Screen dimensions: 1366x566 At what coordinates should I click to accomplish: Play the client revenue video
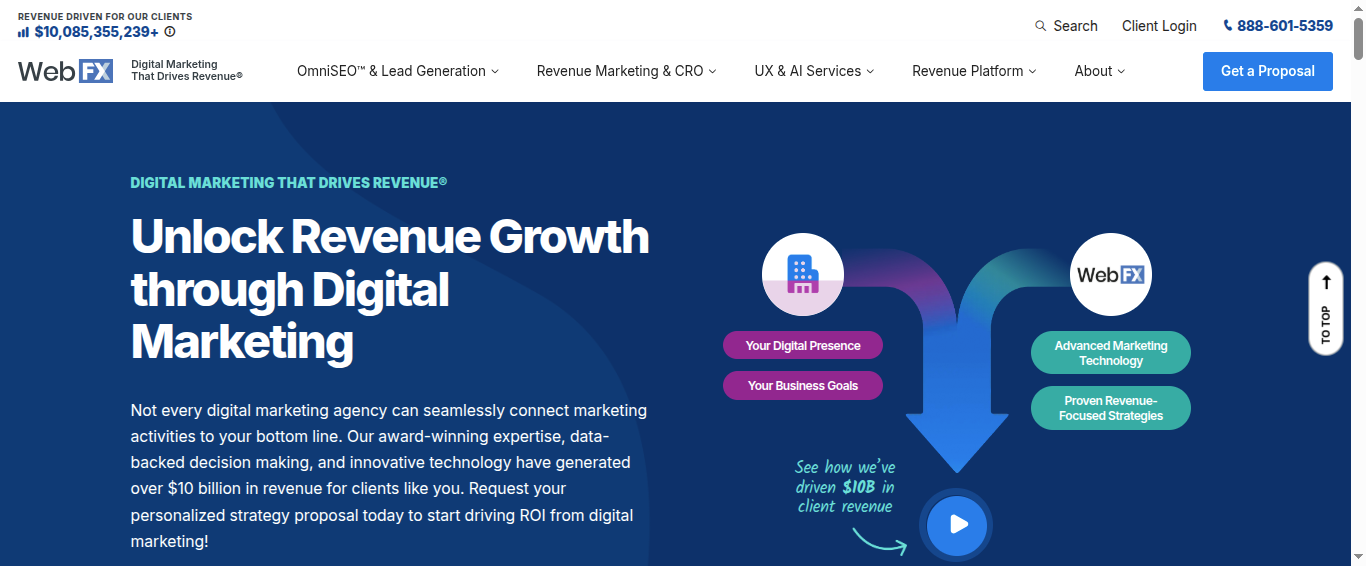(x=957, y=524)
